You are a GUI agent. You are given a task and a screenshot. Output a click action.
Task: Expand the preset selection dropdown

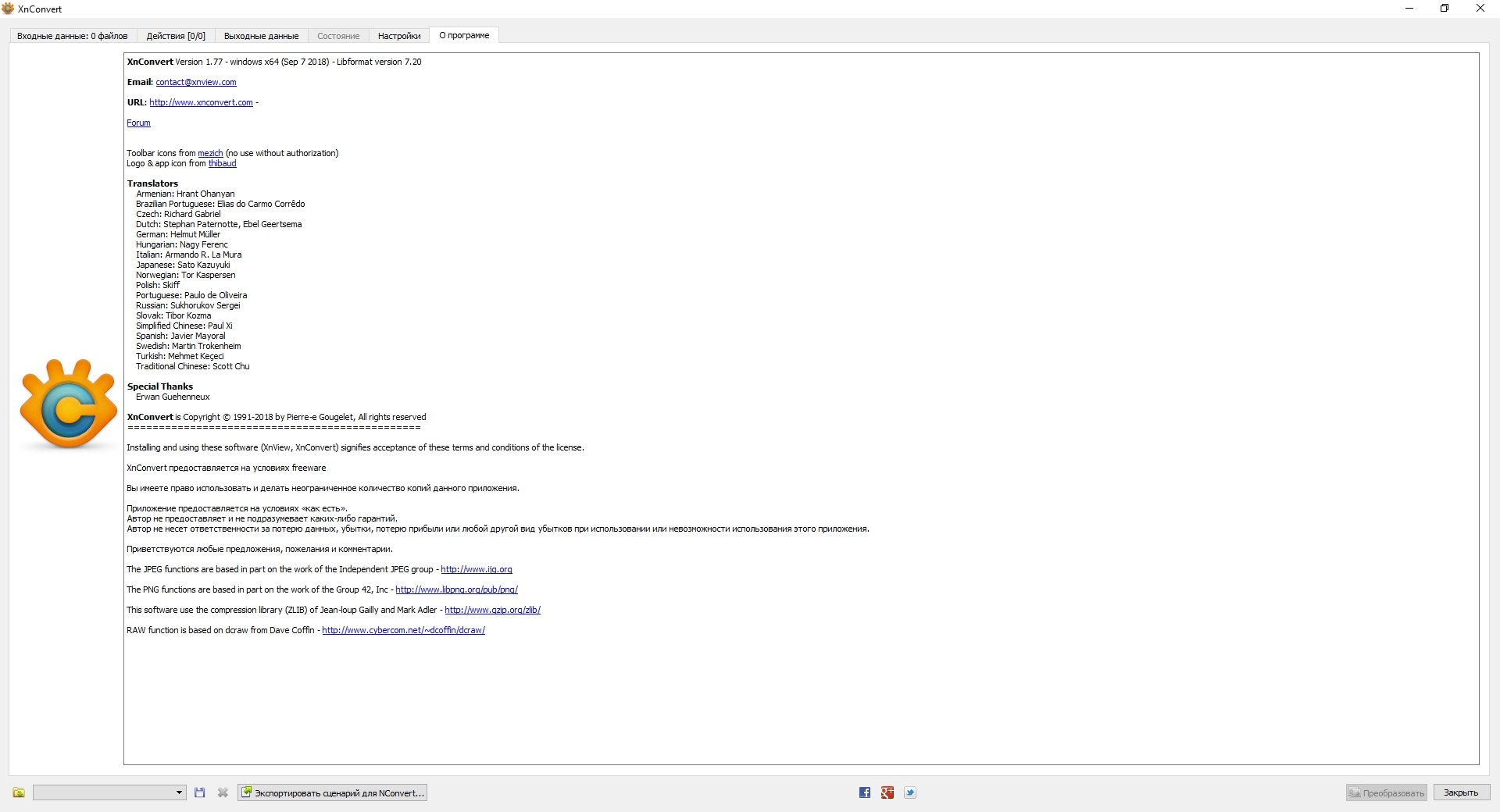(x=179, y=792)
